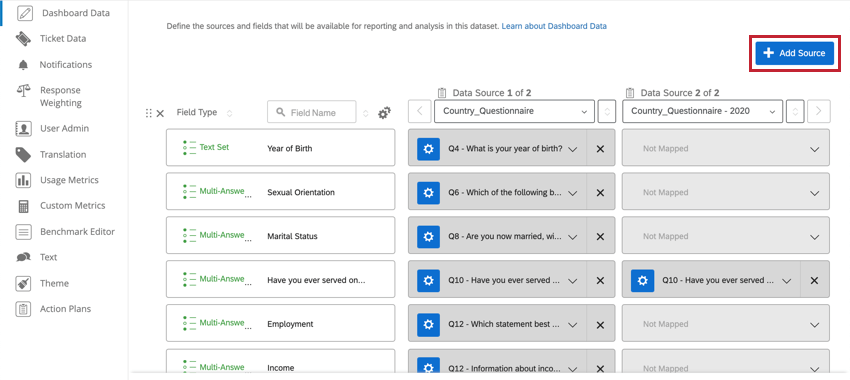Screen dimensions: 850x380
Task: Click the Text Set field type
Action: (214, 147)
